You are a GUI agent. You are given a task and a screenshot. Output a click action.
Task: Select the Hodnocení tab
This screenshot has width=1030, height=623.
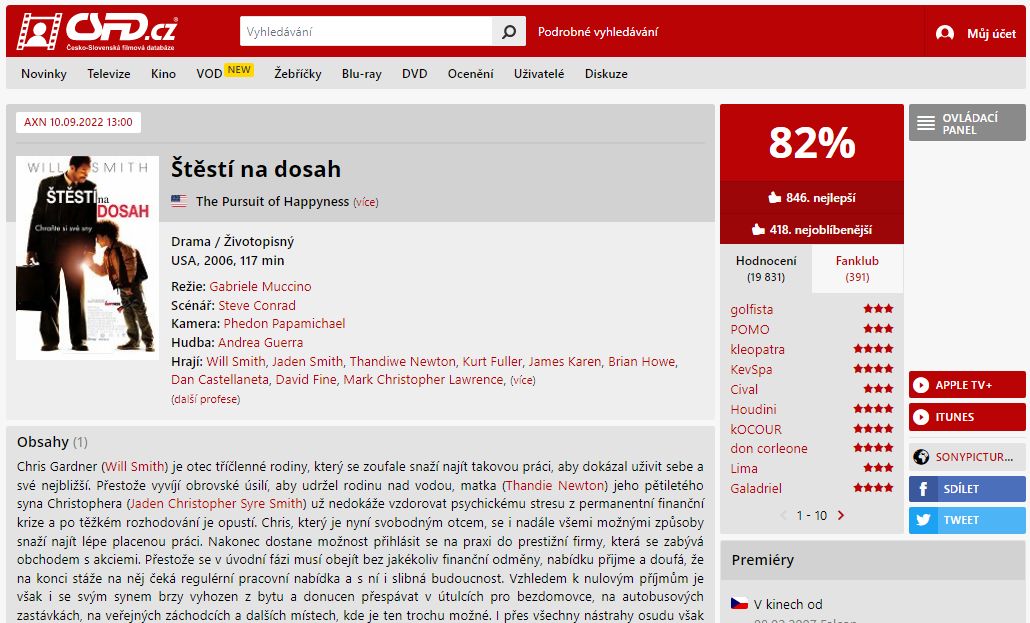766,268
